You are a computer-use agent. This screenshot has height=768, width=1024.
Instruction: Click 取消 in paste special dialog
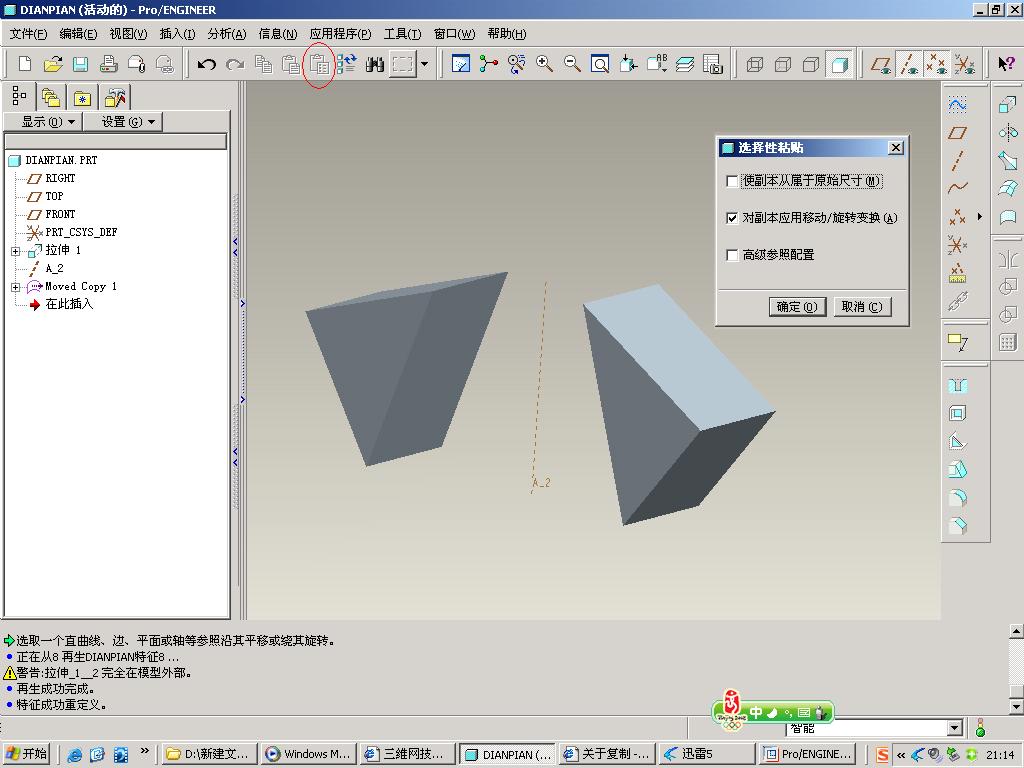point(862,307)
